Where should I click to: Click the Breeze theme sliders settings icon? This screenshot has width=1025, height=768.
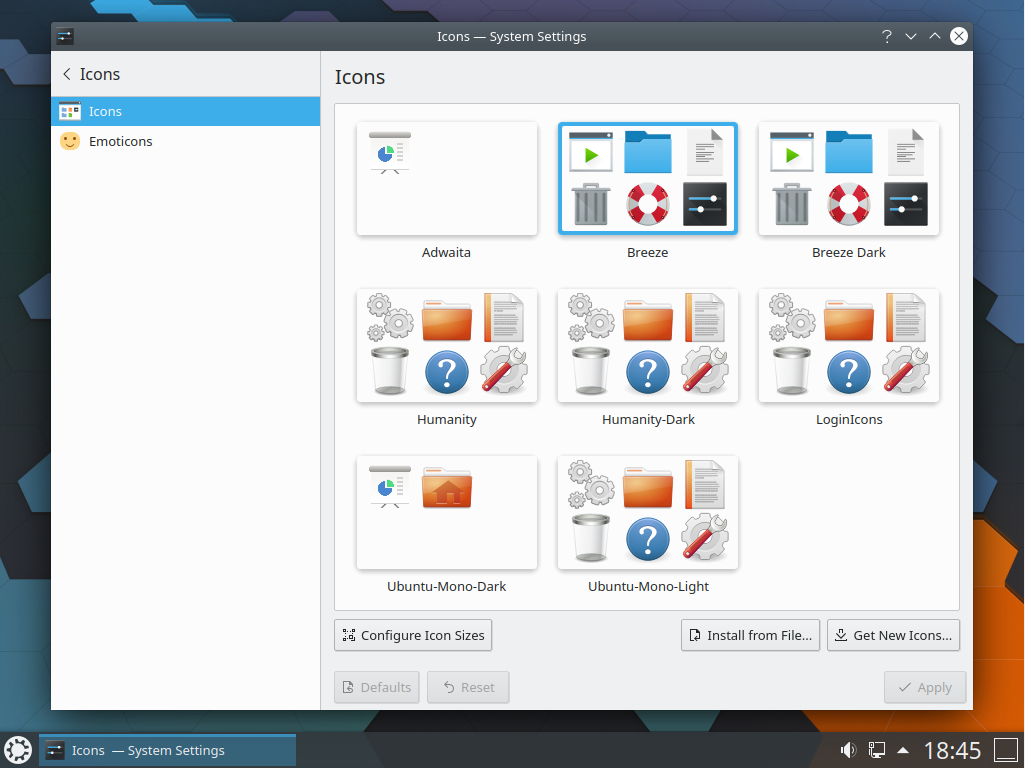pyautogui.click(x=705, y=204)
